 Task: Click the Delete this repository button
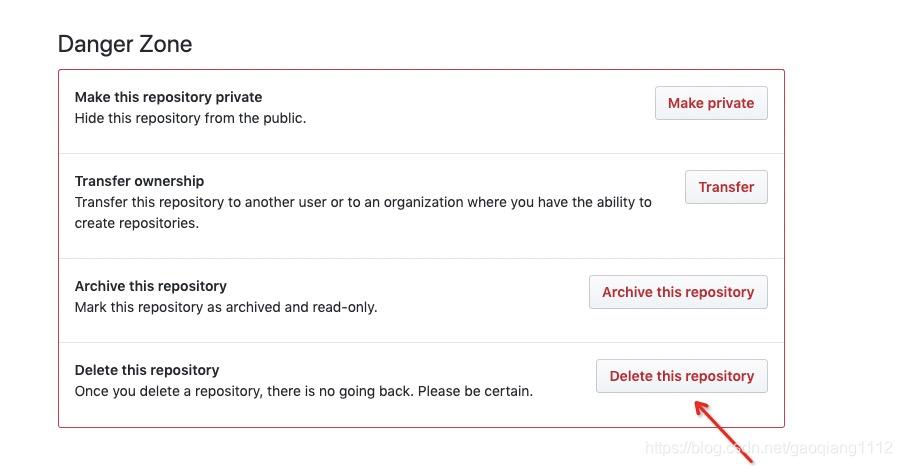pyautogui.click(x=682, y=376)
